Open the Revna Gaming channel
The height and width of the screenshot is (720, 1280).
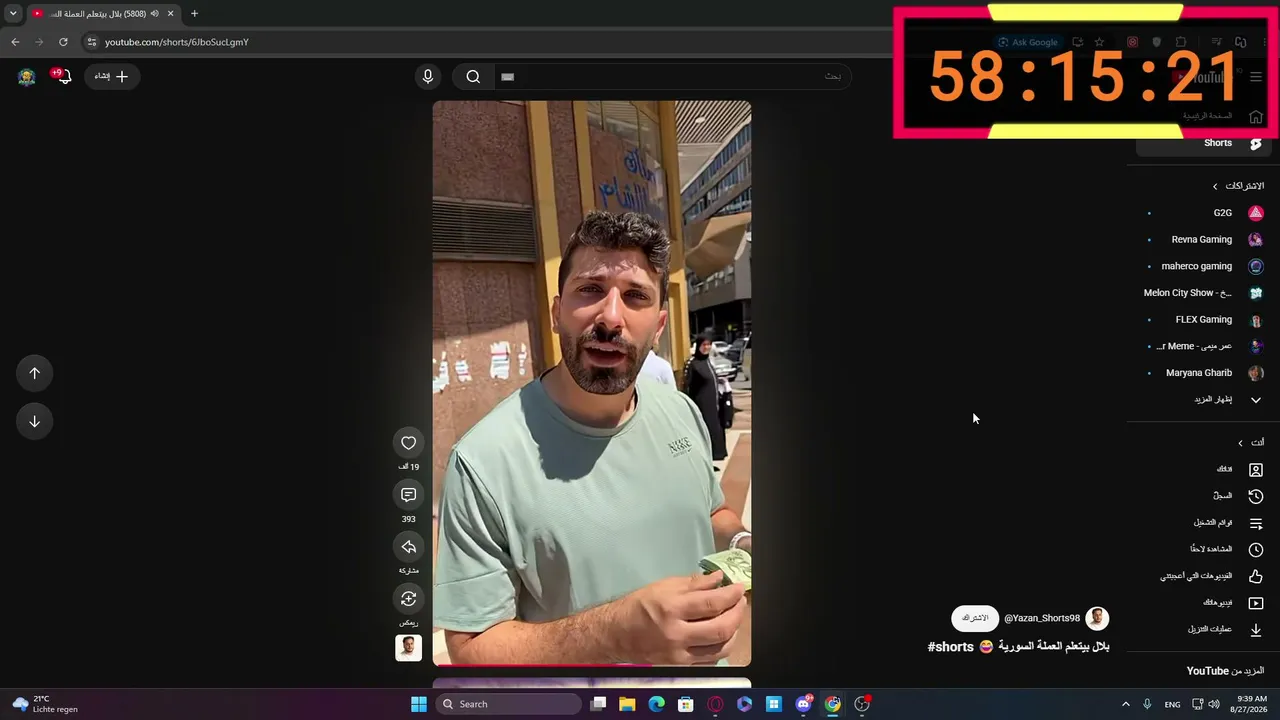[1203, 240]
